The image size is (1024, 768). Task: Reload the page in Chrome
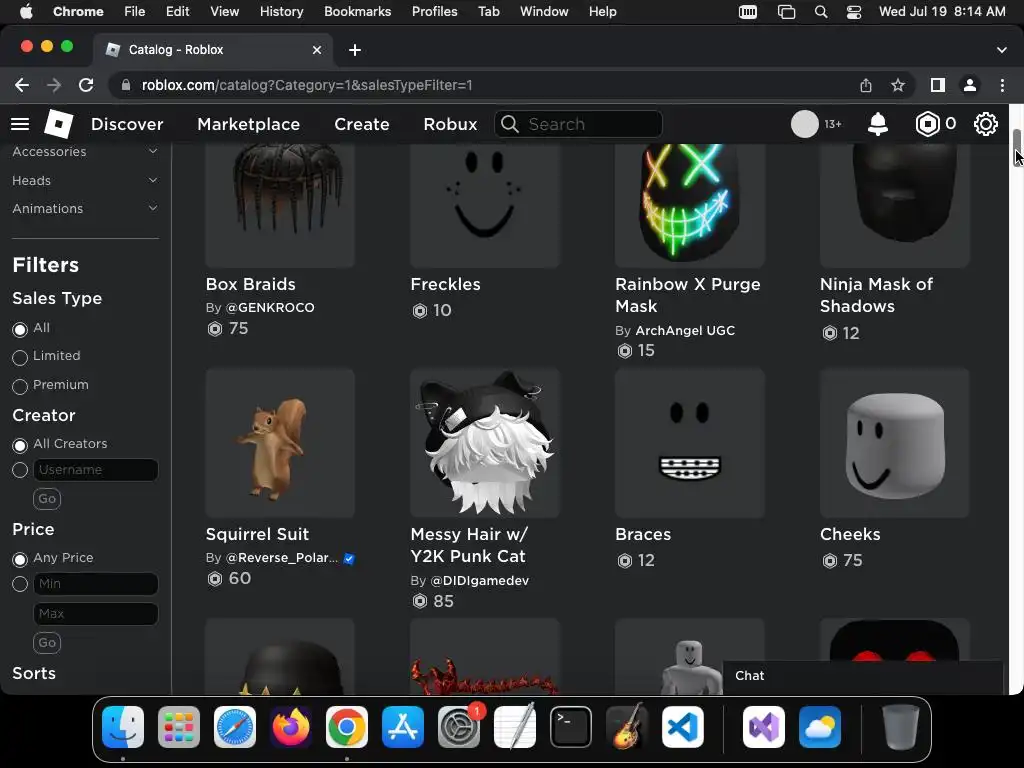pos(86,85)
